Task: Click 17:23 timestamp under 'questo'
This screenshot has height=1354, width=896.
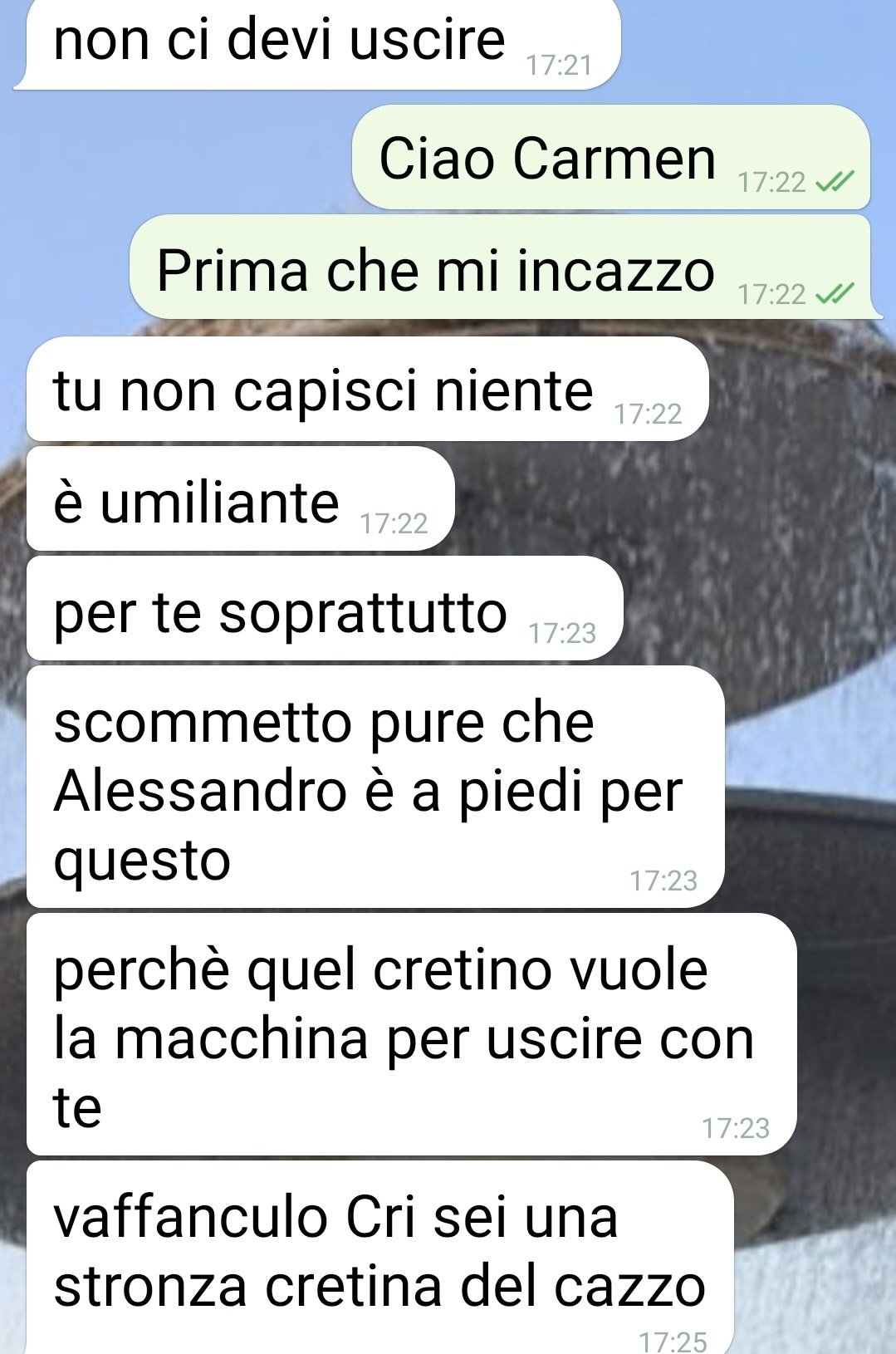Action: (x=663, y=881)
